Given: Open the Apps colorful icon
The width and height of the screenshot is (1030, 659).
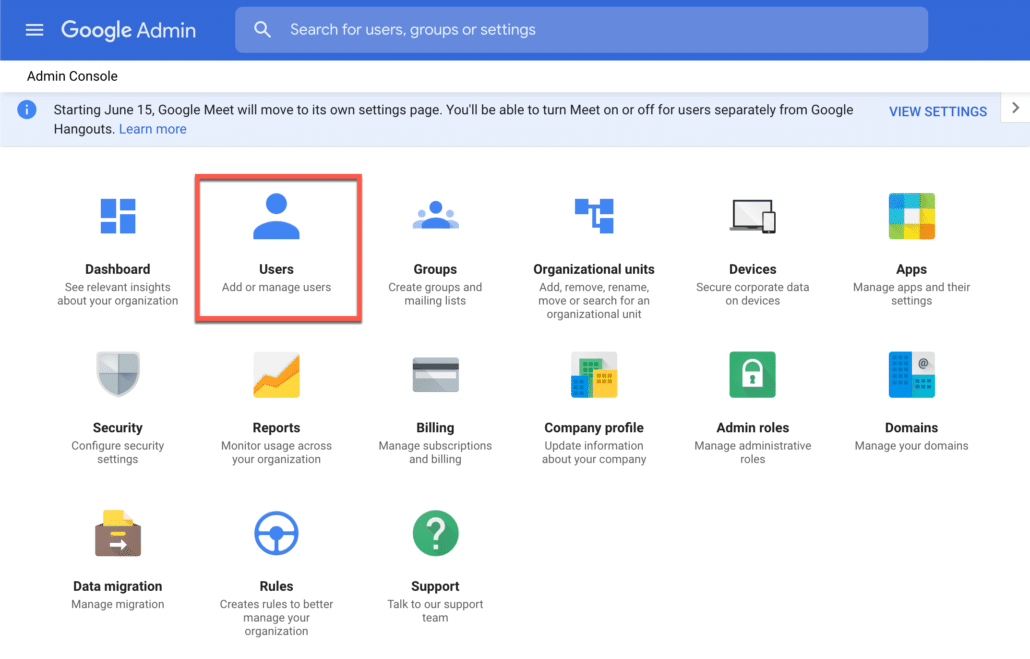Looking at the screenshot, I should pyautogui.click(x=912, y=216).
